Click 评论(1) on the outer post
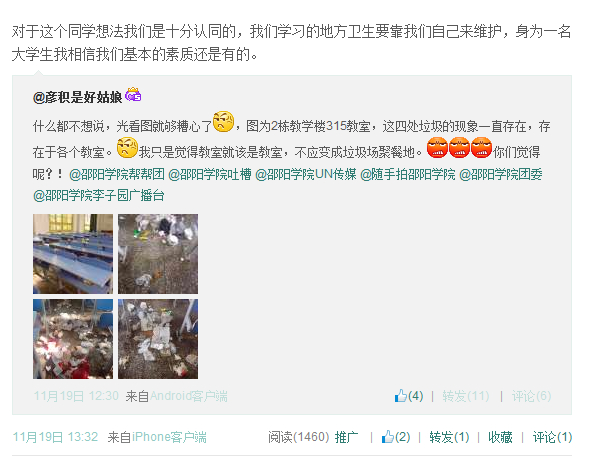The image size is (603, 456). tap(552, 437)
